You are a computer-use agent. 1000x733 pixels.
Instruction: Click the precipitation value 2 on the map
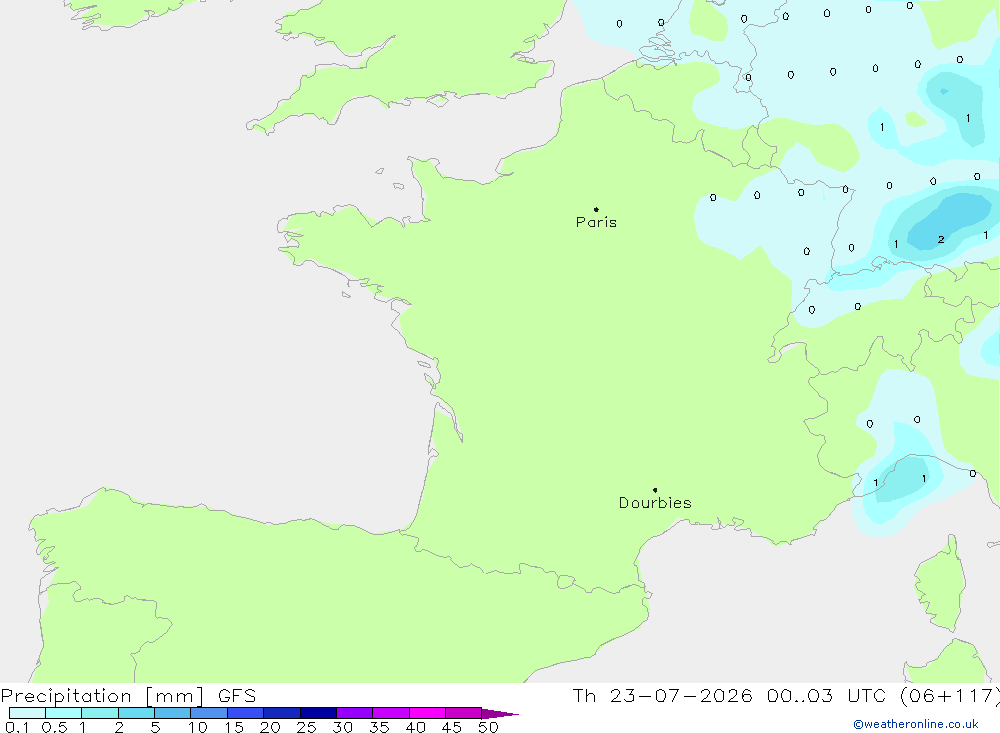point(941,240)
